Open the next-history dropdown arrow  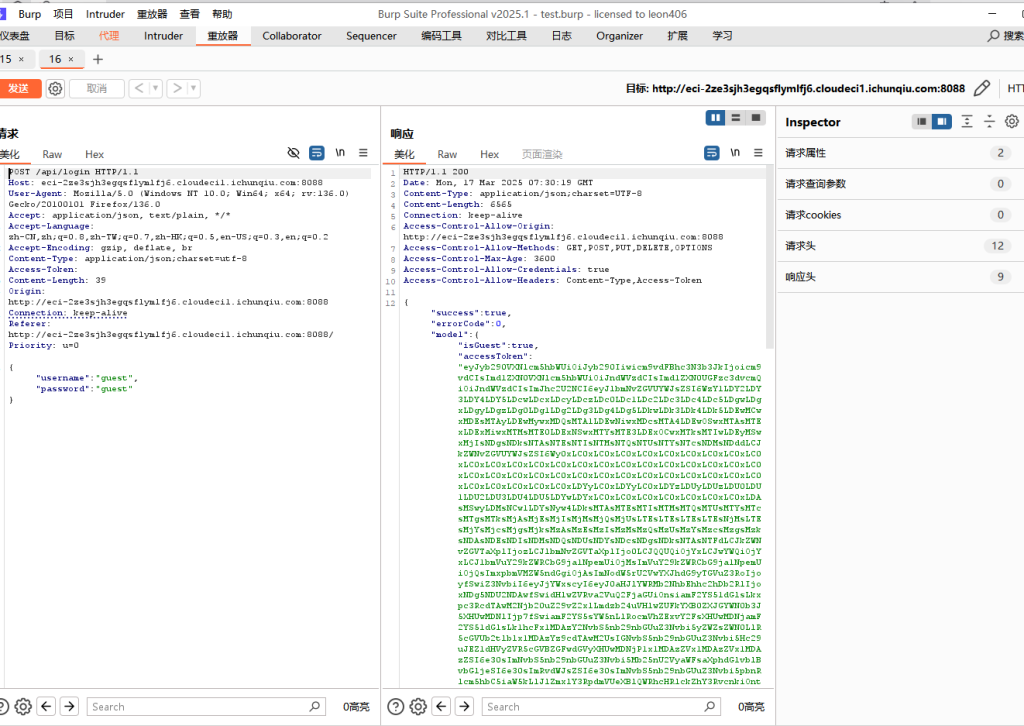tap(193, 88)
